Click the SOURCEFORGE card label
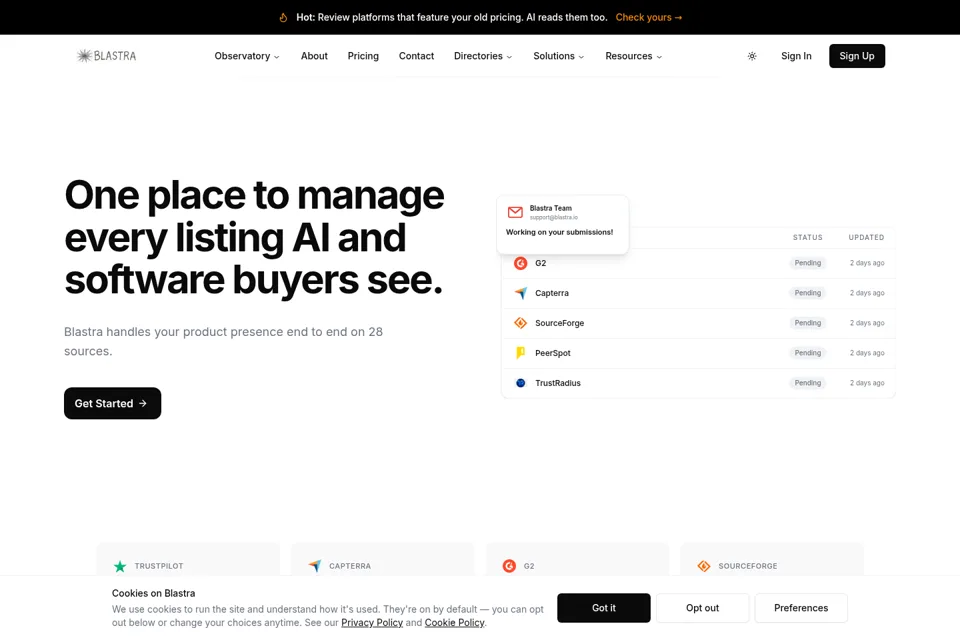 pyautogui.click(x=748, y=566)
